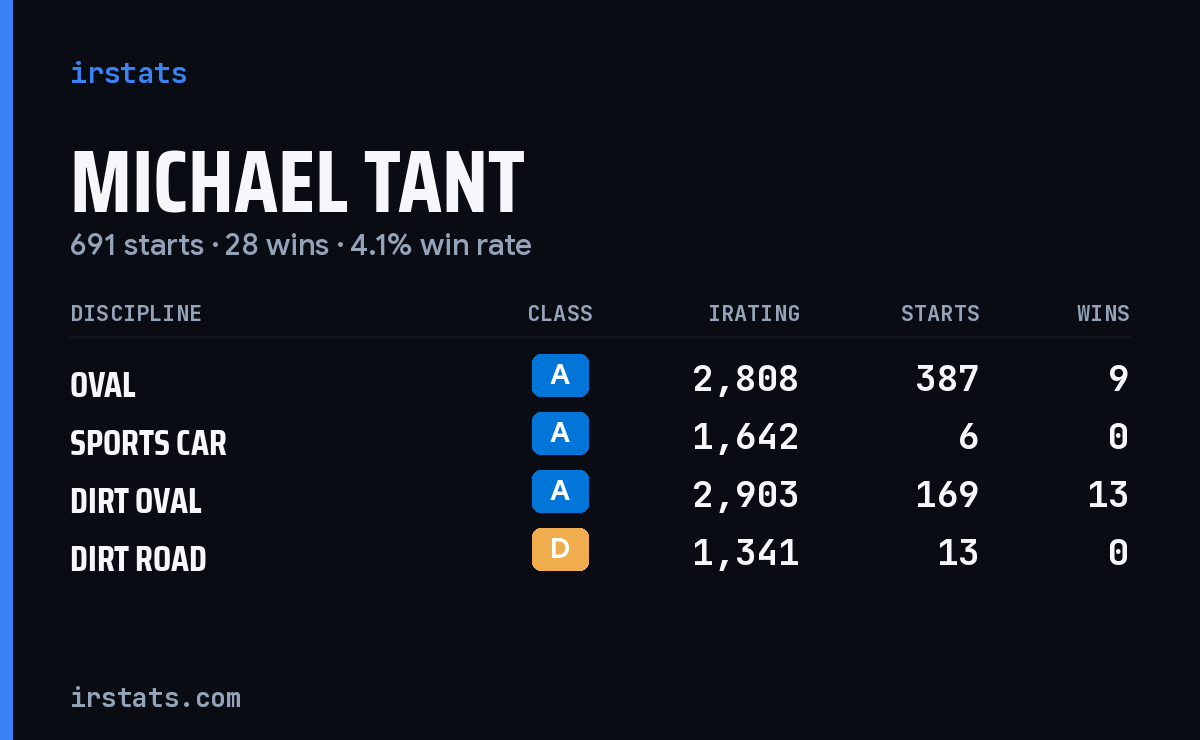
Task: Open the SPORTS CAR discipline row
Action: [x=600, y=437]
